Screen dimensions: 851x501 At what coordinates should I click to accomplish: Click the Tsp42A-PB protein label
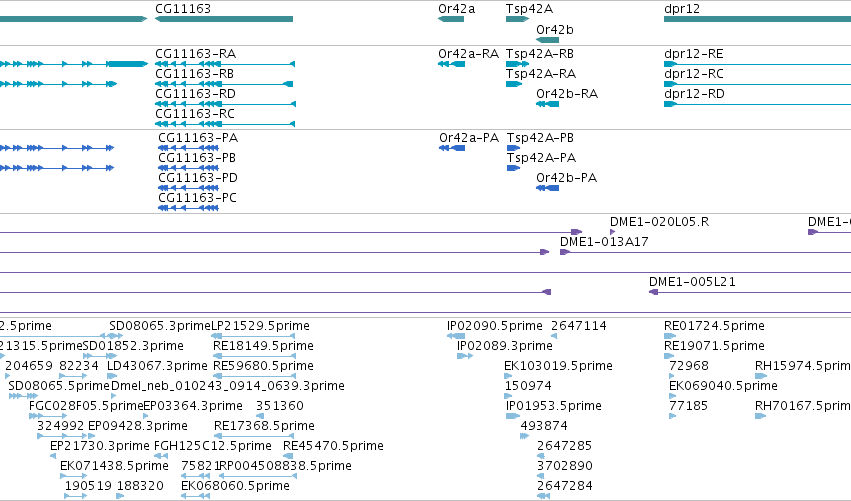(x=540, y=138)
